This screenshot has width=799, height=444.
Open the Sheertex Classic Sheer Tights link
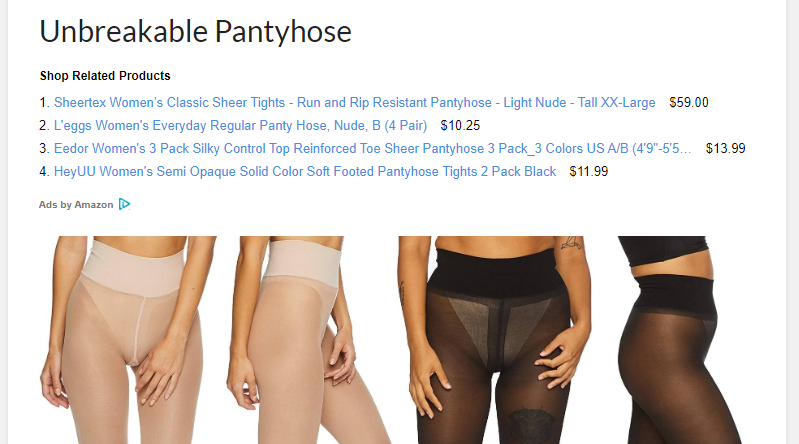[x=355, y=102]
